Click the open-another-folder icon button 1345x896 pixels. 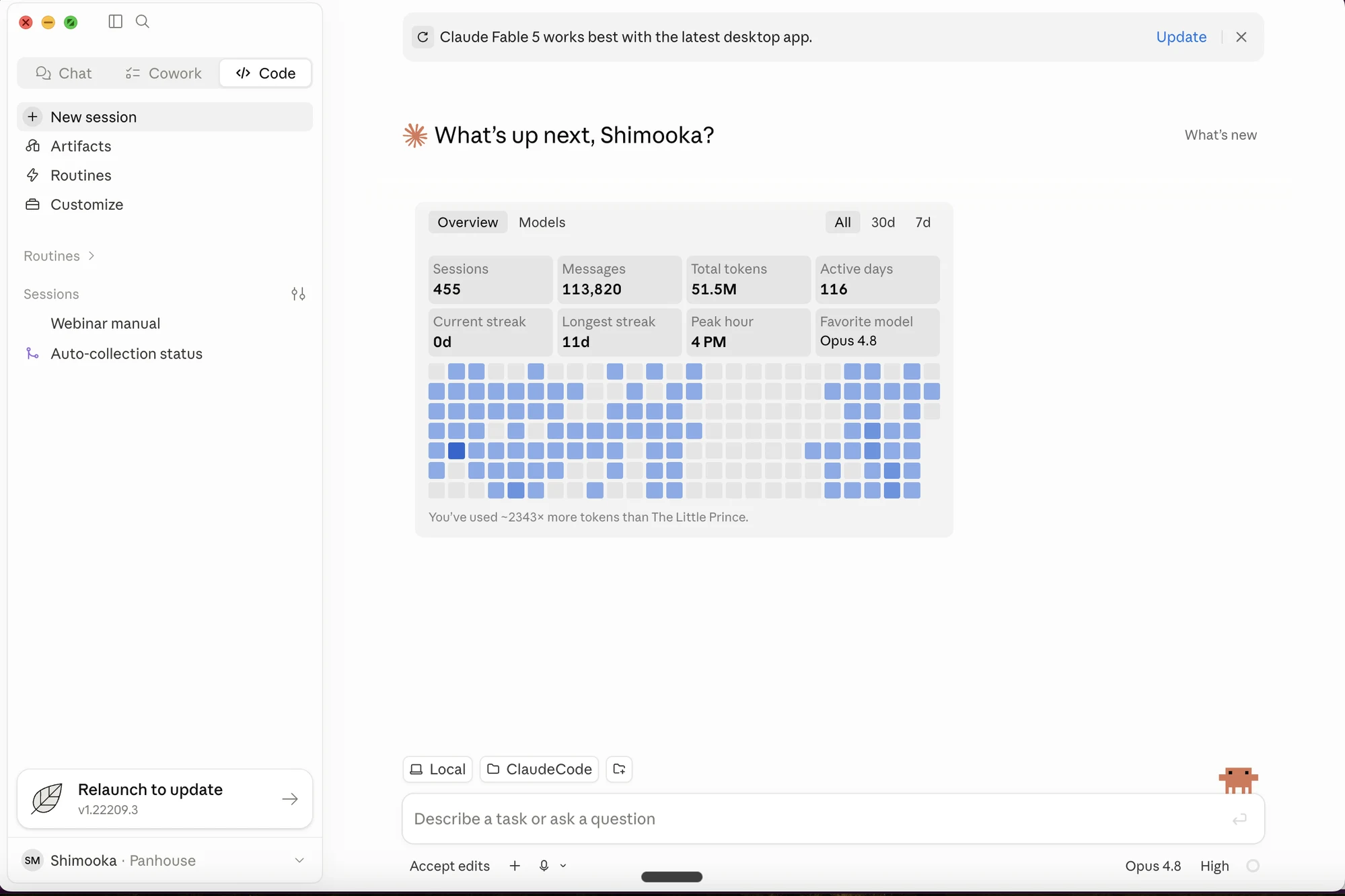point(619,770)
